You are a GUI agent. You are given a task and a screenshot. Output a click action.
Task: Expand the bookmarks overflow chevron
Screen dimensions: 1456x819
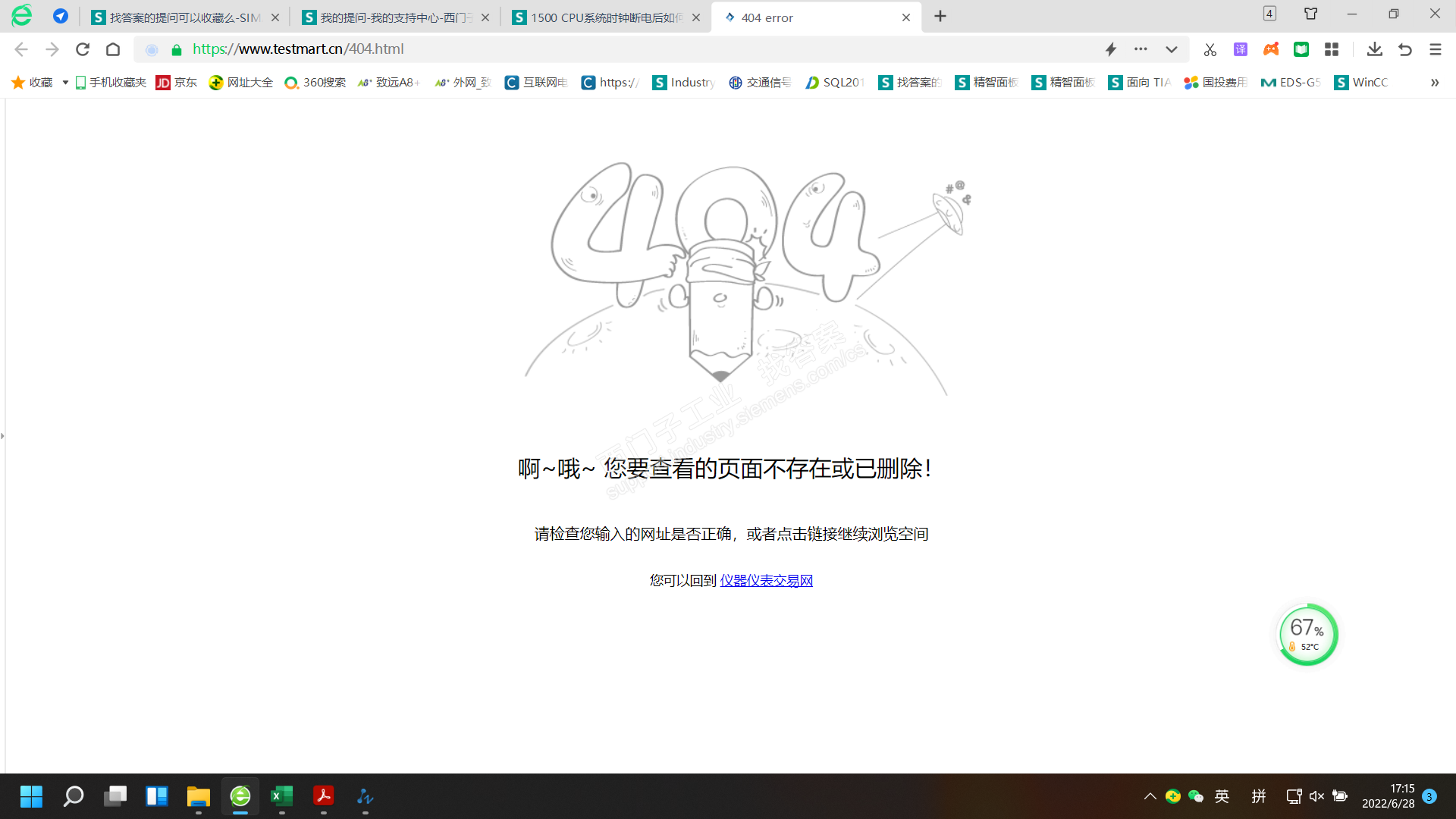[1435, 83]
